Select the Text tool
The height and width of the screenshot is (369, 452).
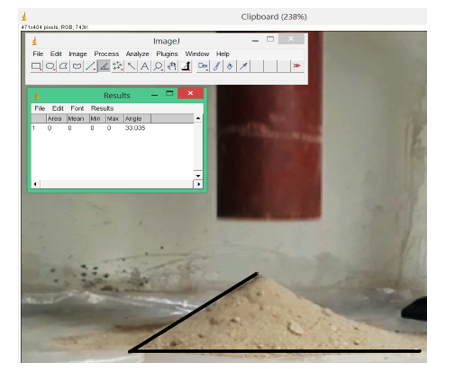(144, 66)
